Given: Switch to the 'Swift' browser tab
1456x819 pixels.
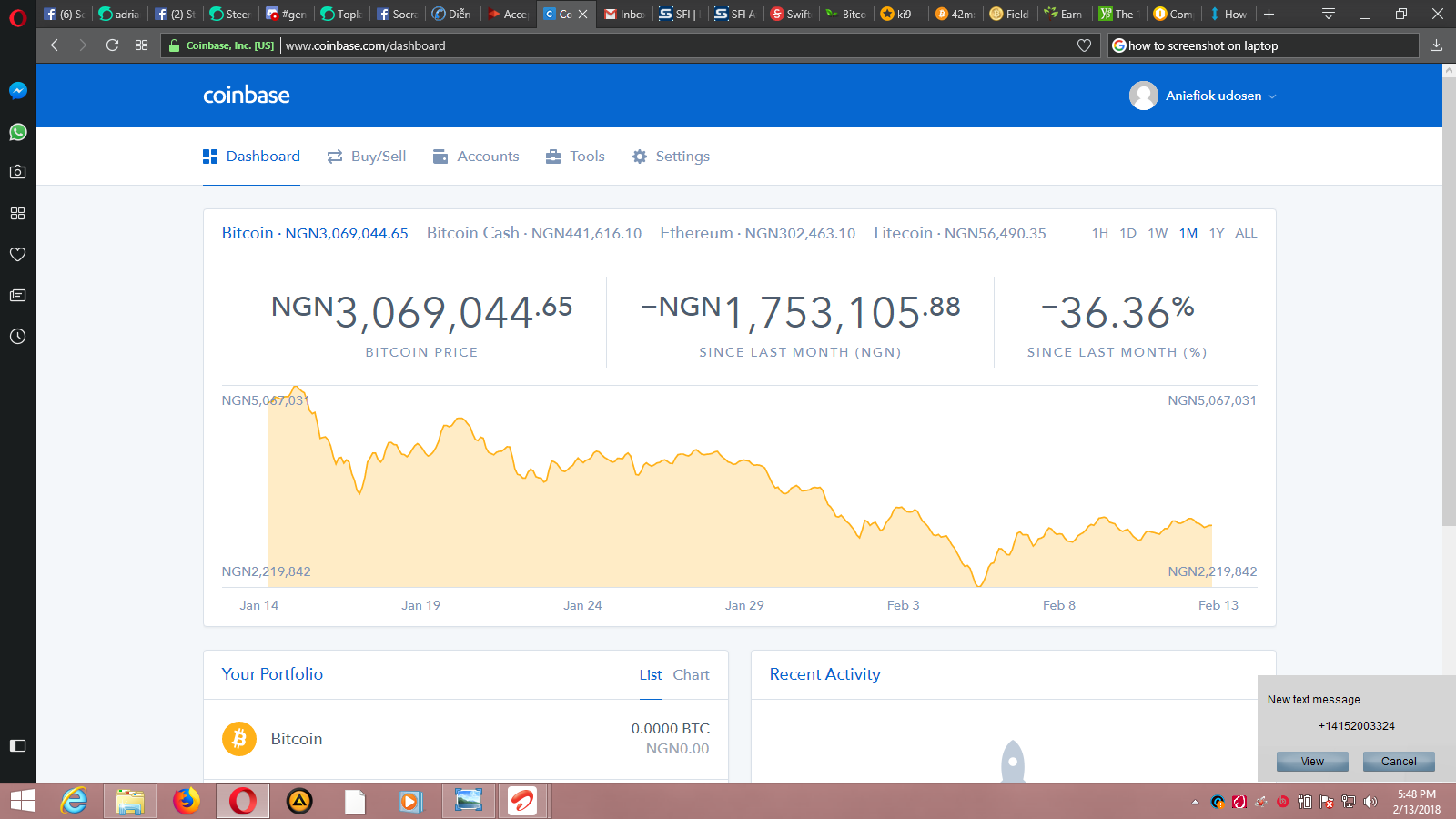Looking at the screenshot, I should pyautogui.click(x=790, y=14).
